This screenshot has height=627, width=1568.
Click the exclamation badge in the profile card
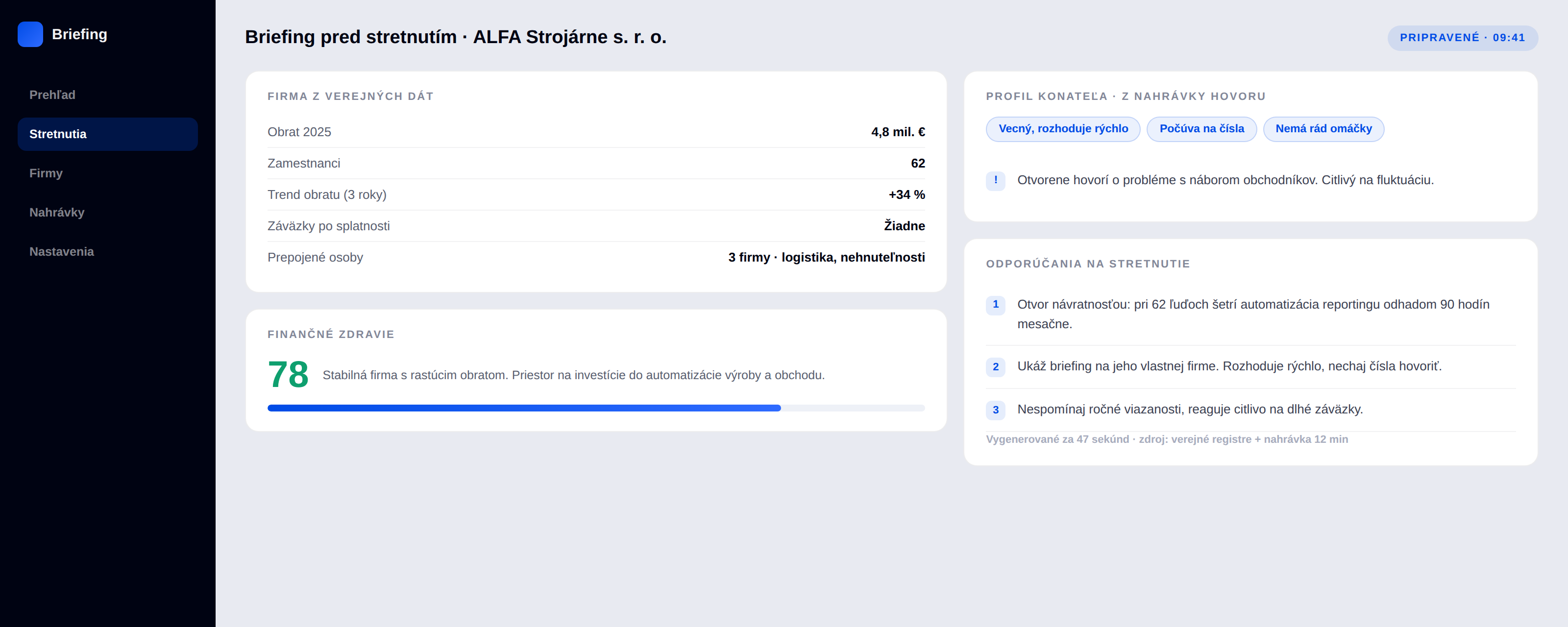pos(995,180)
